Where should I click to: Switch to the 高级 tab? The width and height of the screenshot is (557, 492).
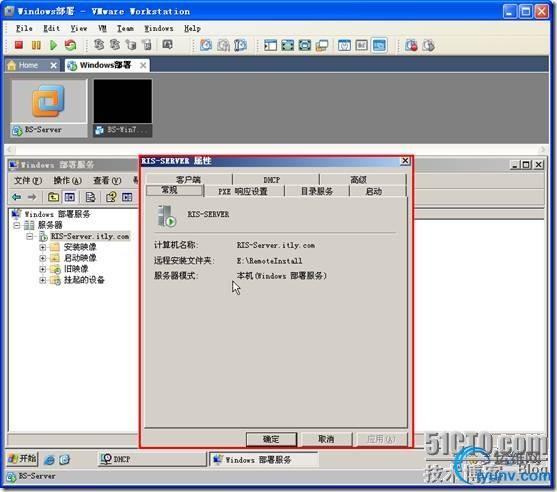359,180
